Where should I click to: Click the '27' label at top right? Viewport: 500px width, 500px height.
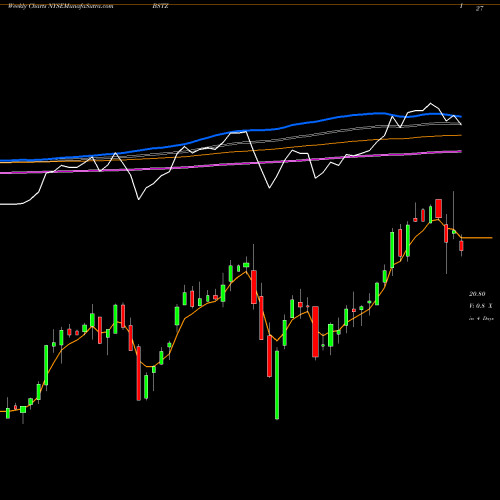pos(479,9)
